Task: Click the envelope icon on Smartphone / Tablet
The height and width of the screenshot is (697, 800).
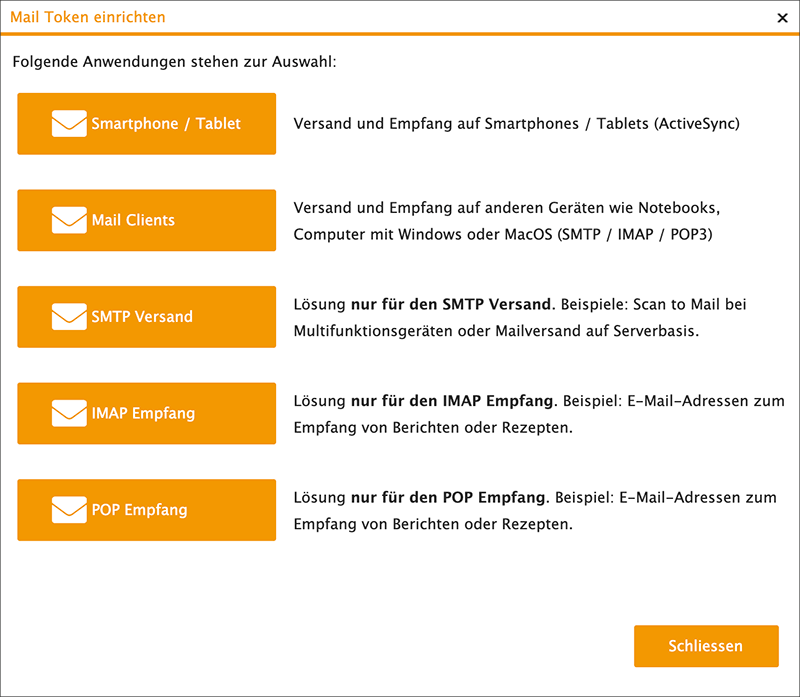Action: pos(69,124)
